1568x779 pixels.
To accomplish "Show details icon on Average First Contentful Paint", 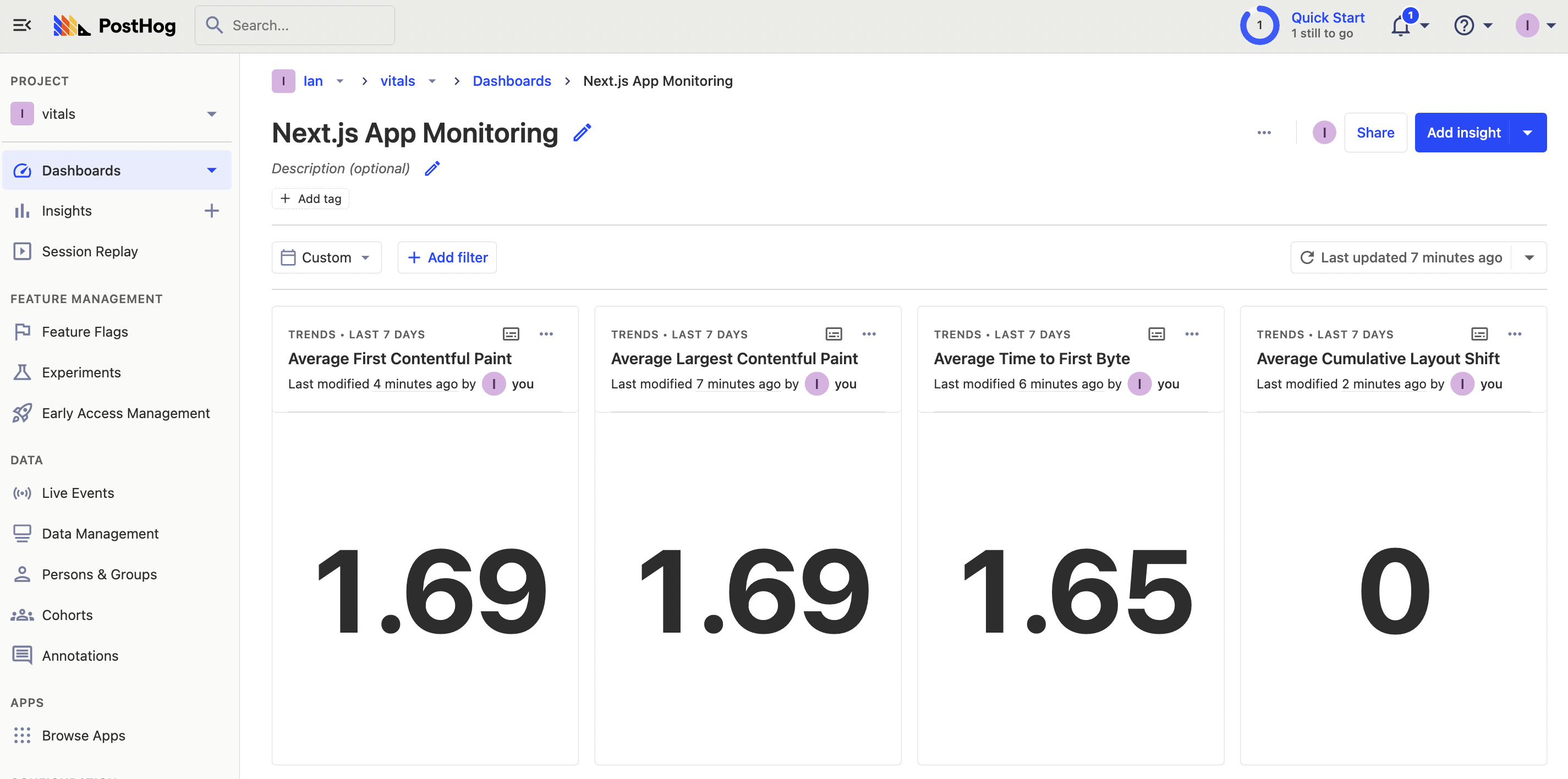I will 511,334.
